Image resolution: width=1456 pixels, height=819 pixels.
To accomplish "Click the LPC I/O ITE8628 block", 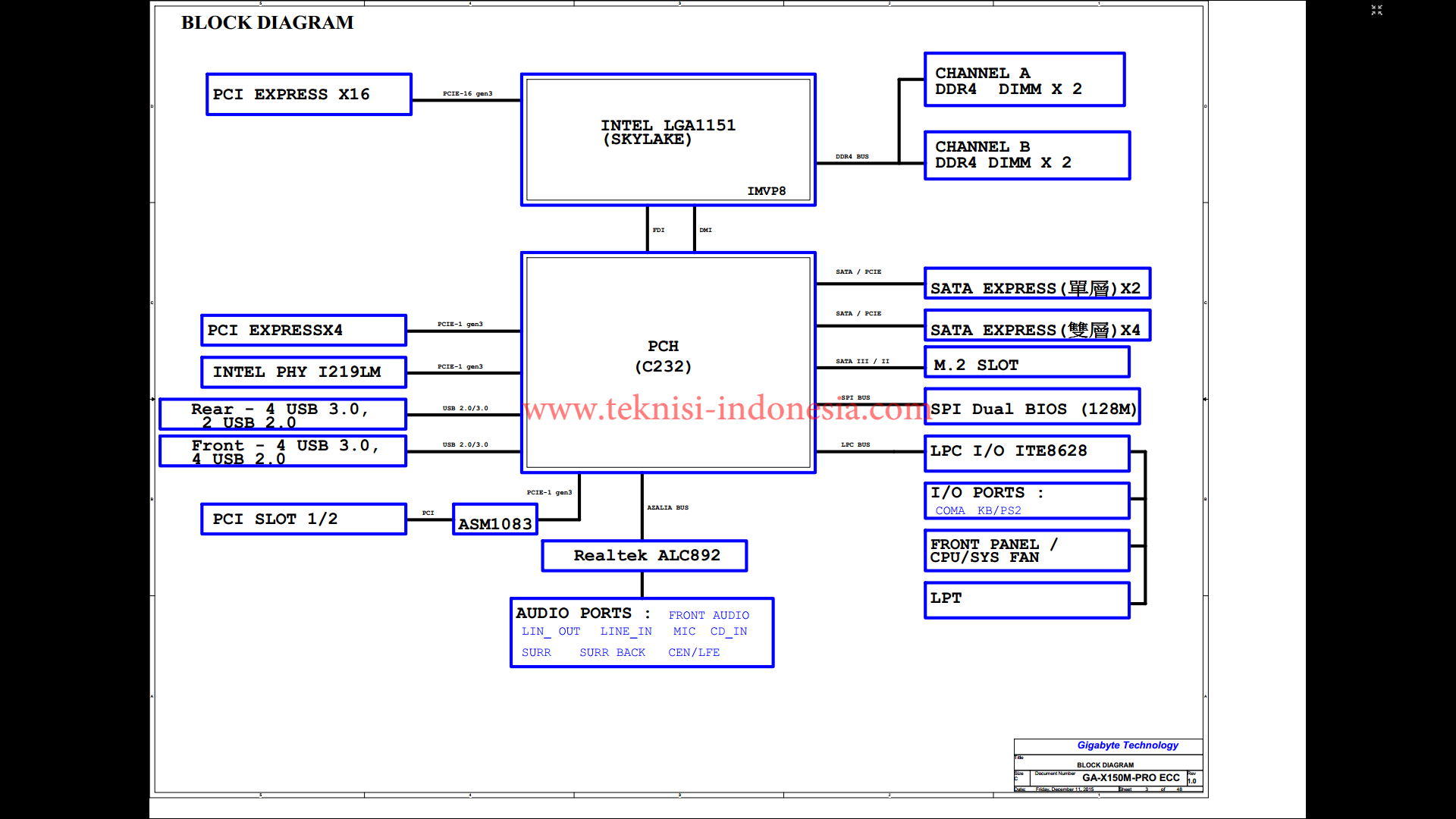I will click(1027, 452).
